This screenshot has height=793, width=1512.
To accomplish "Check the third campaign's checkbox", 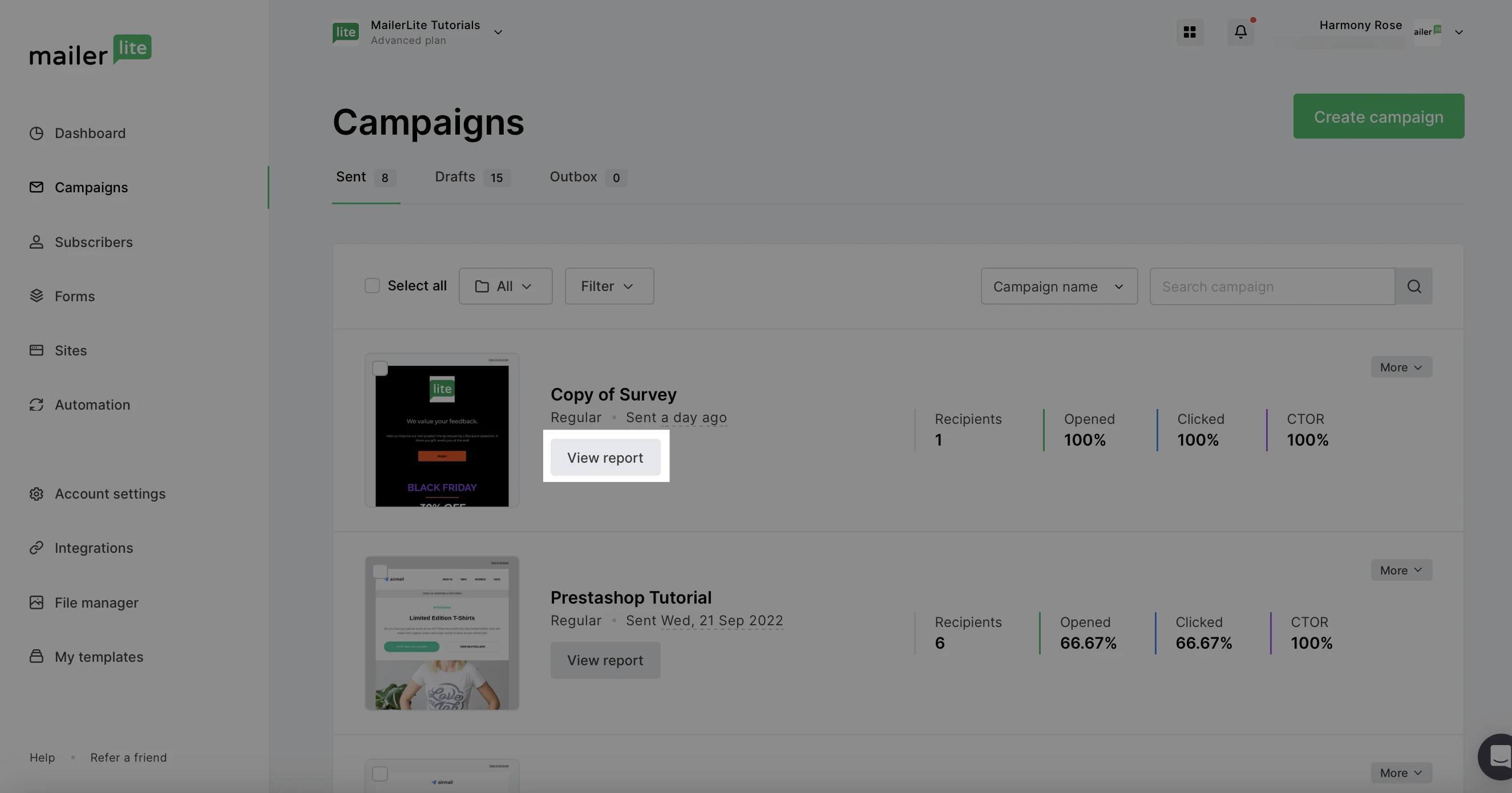I will point(380,774).
